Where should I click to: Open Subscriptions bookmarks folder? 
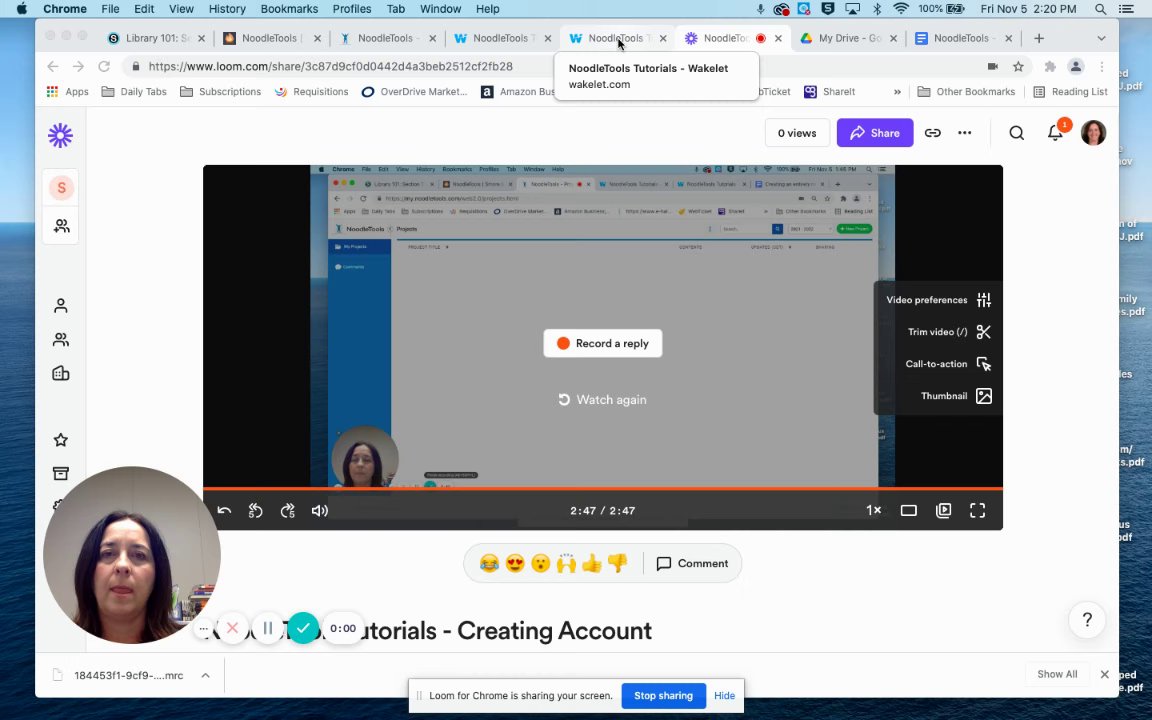(x=220, y=92)
